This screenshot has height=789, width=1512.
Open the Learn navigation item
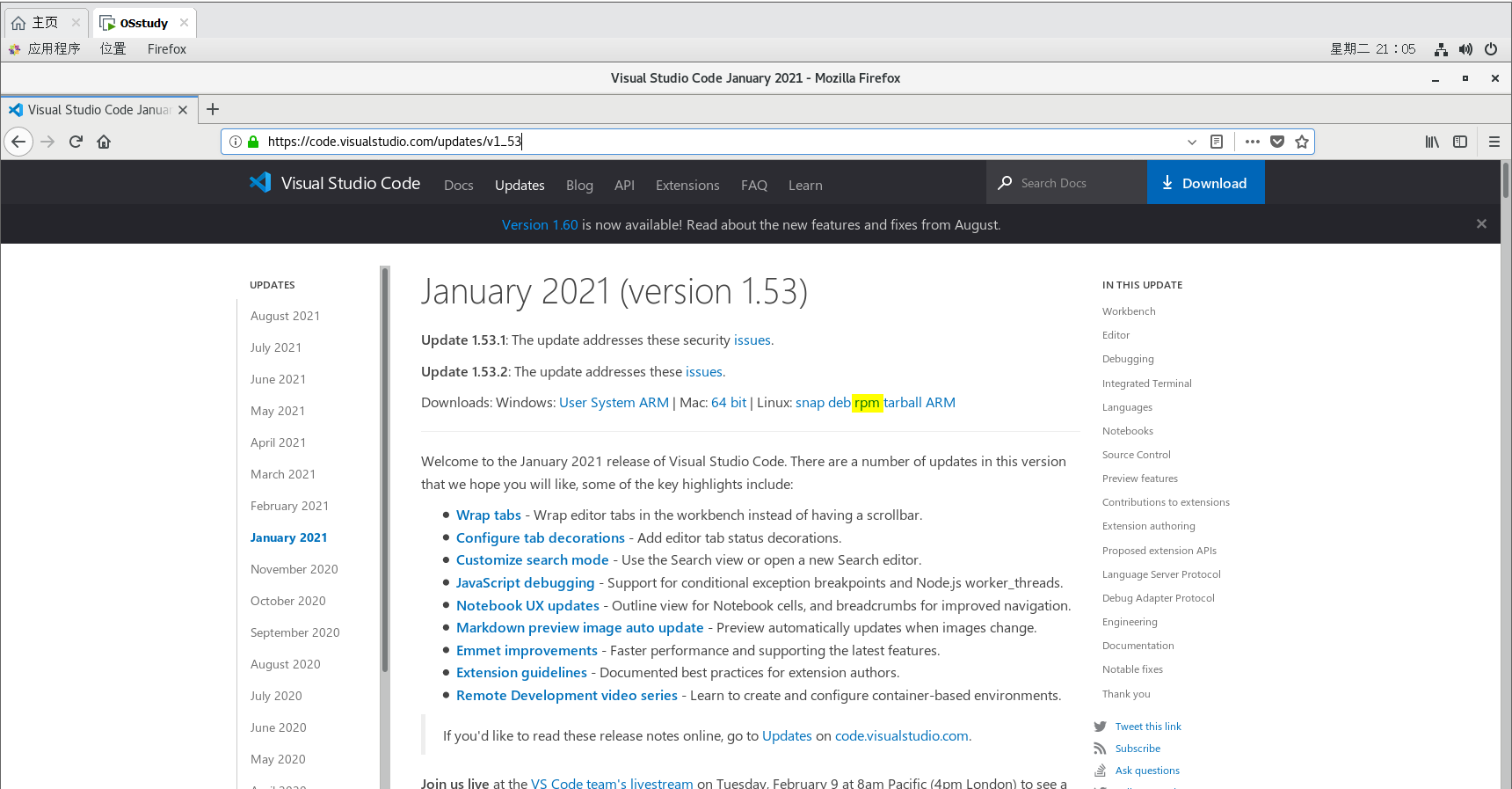pos(805,185)
